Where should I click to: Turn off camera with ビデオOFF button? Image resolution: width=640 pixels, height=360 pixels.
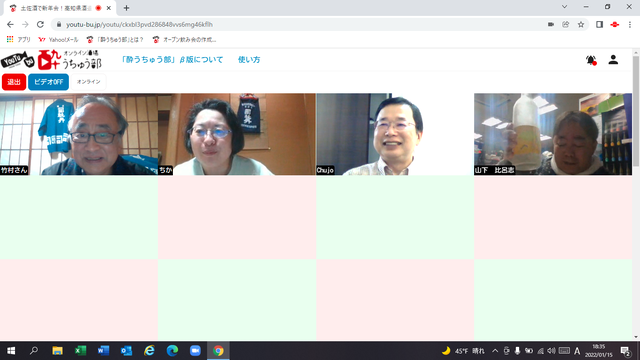pyautogui.click(x=48, y=82)
